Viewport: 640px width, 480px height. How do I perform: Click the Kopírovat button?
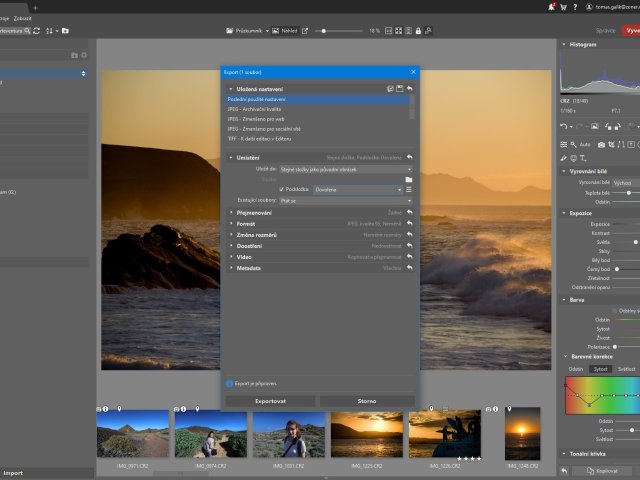tap(602, 471)
